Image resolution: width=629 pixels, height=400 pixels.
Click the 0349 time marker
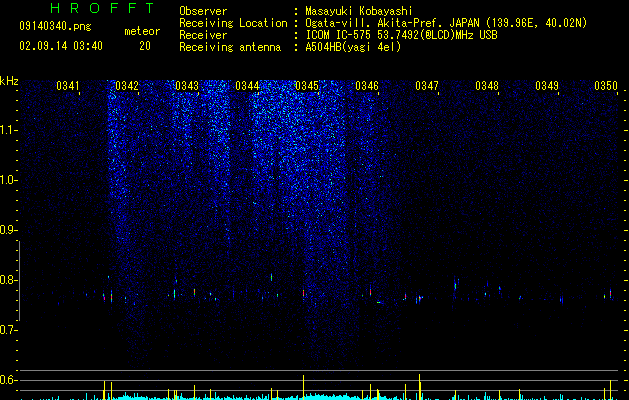pos(547,85)
